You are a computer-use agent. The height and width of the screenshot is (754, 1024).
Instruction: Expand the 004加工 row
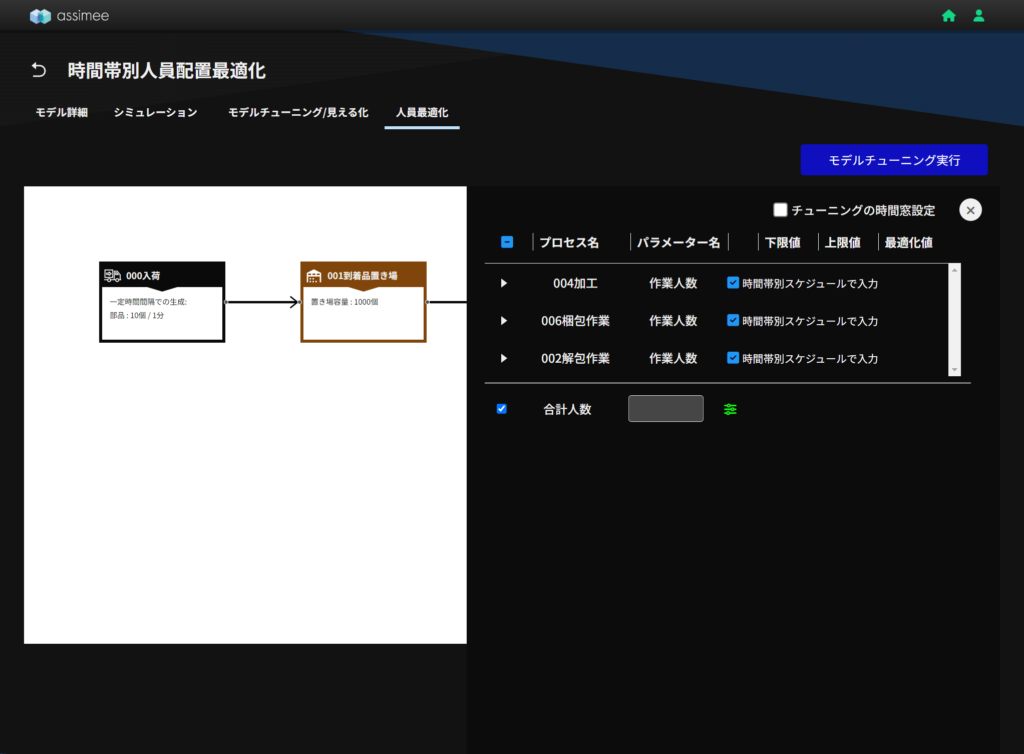(504, 283)
